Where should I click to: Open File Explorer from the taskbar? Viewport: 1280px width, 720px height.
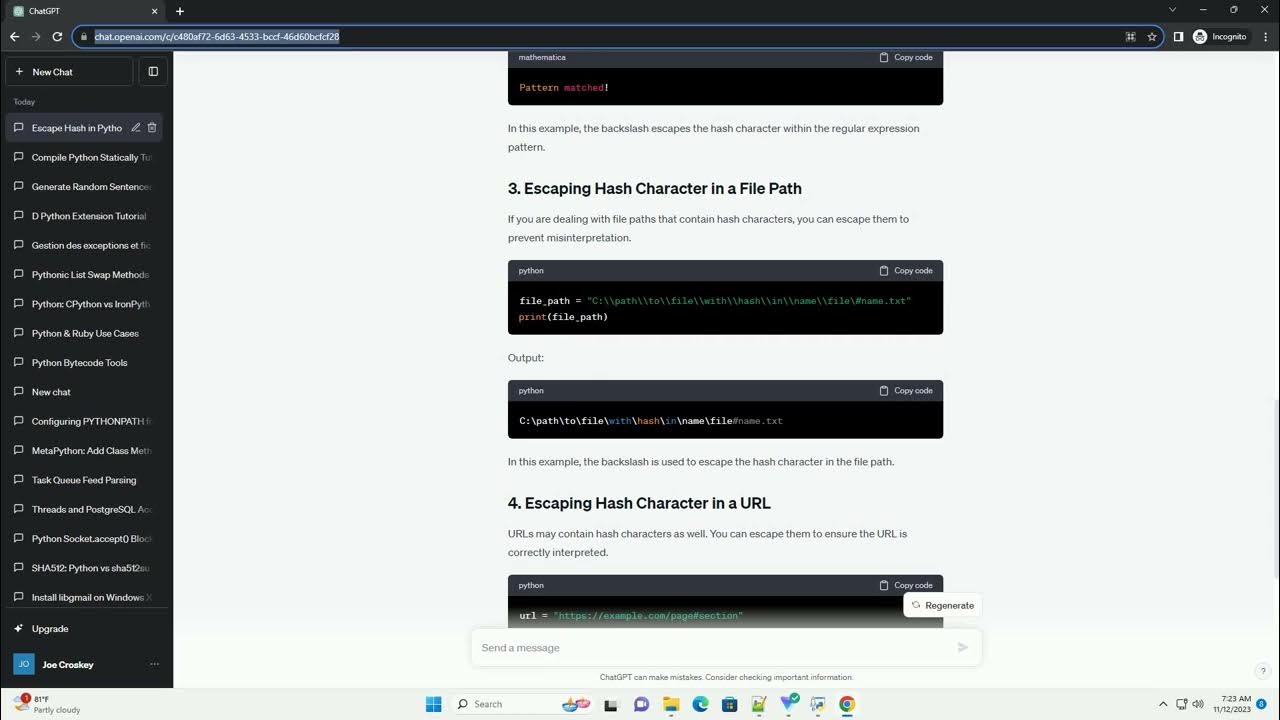671,704
